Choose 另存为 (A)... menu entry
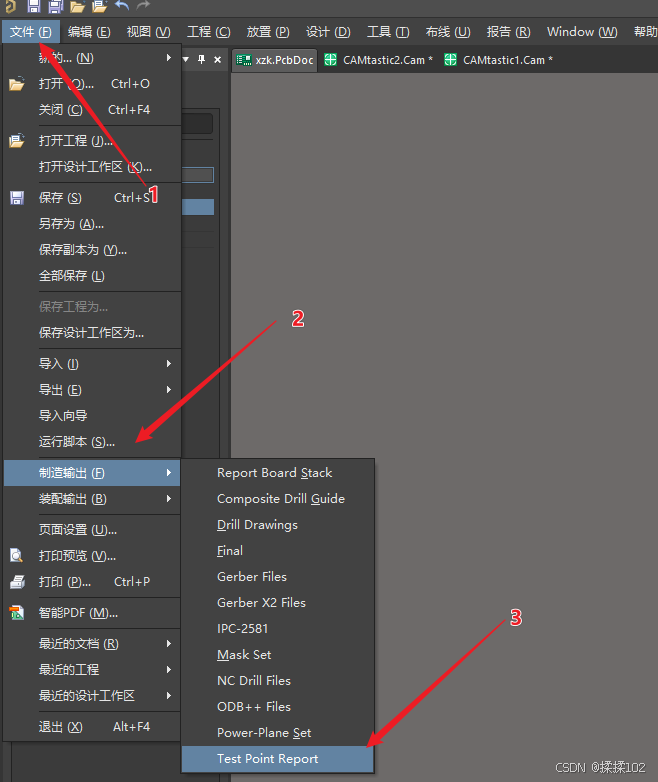The width and height of the screenshot is (658, 782). (92, 224)
